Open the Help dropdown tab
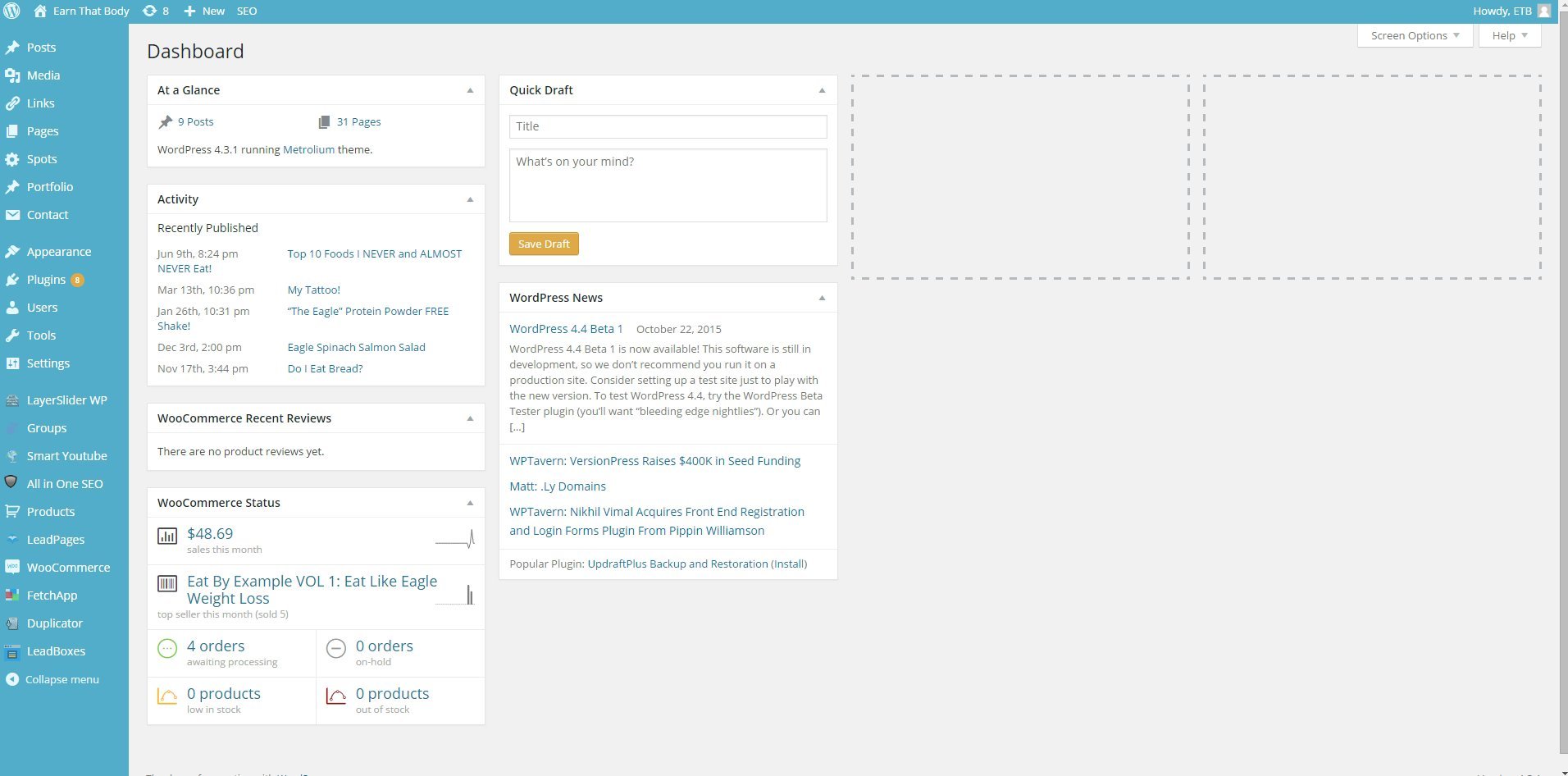This screenshot has width=1568, height=776. (x=1510, y=35)
